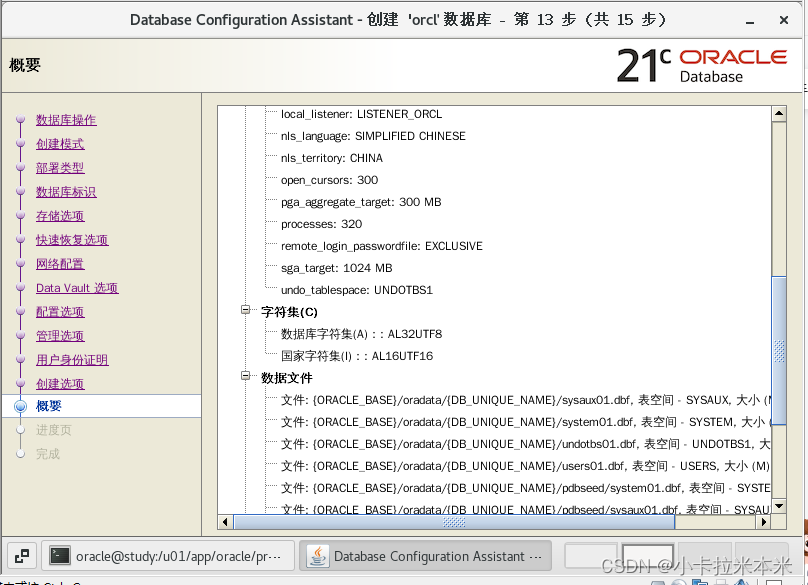Open the 网络配置 step
This screenshot has height=585, width=808.
pyautogui.click(x=58, y=263)
